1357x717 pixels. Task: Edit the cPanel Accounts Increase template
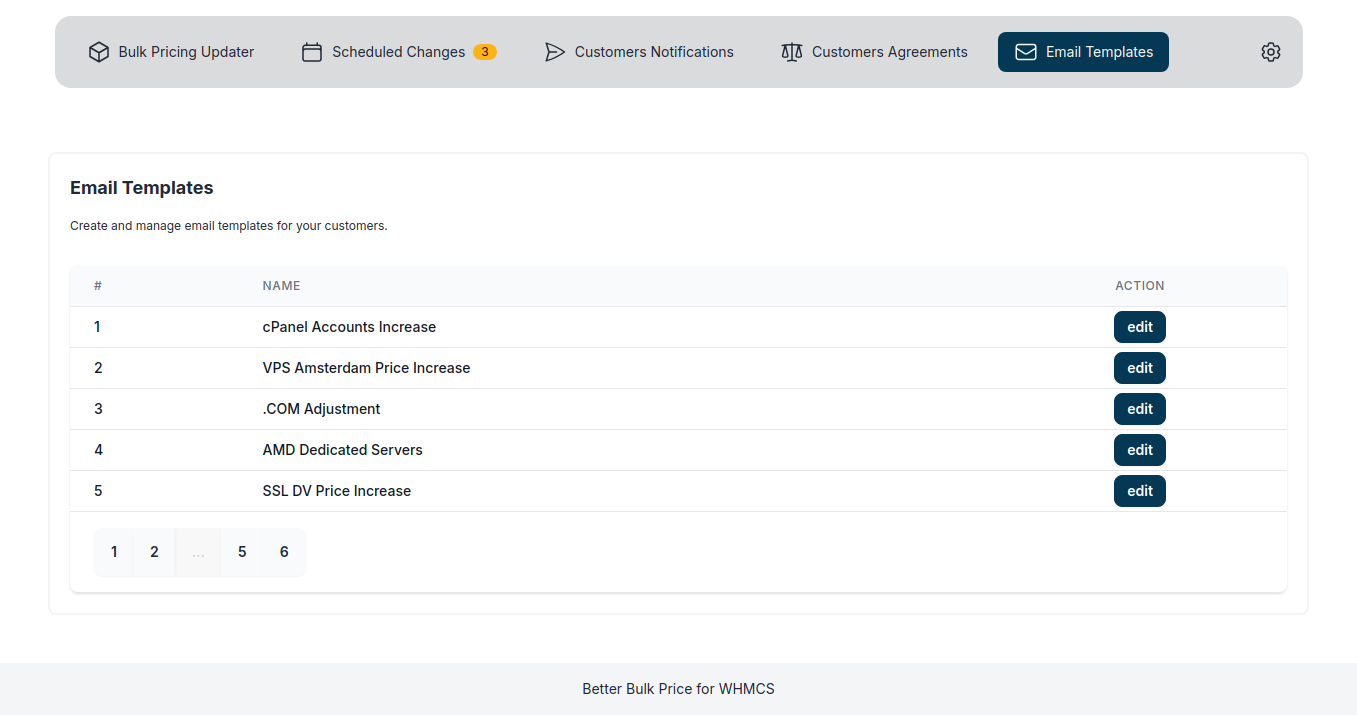[1139, 327]
